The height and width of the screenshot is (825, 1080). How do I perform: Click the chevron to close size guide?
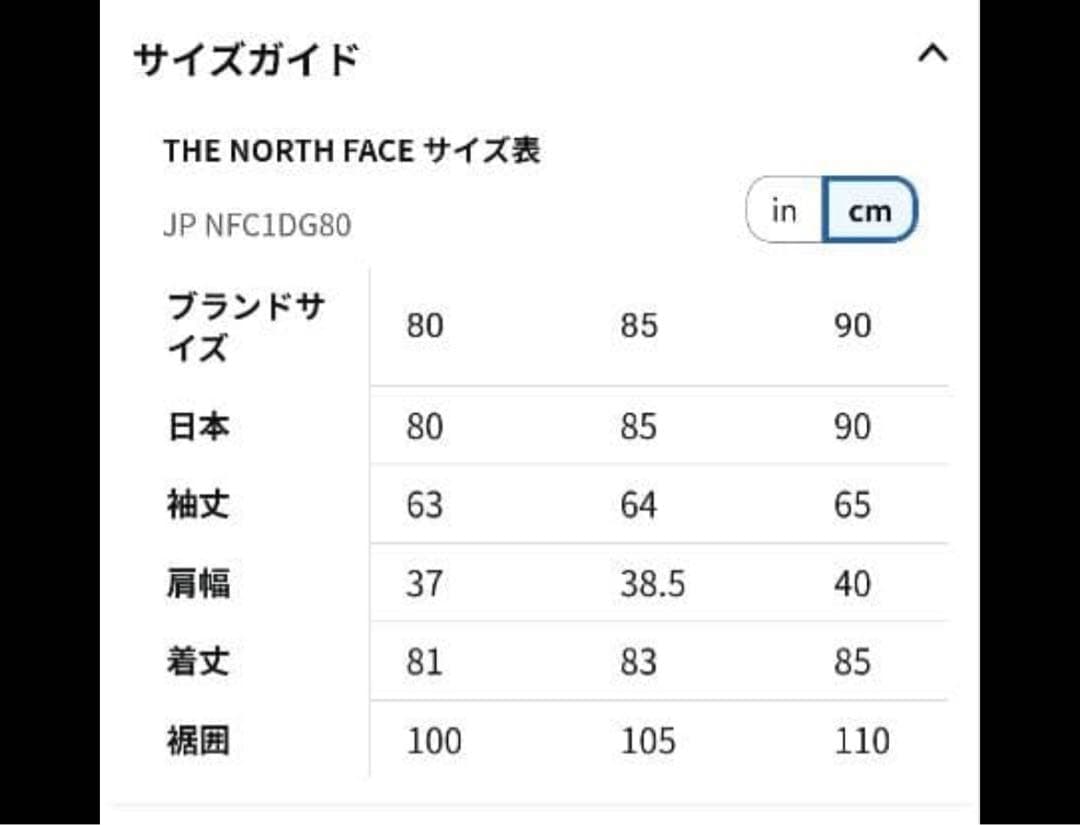[x=932, y=55]
